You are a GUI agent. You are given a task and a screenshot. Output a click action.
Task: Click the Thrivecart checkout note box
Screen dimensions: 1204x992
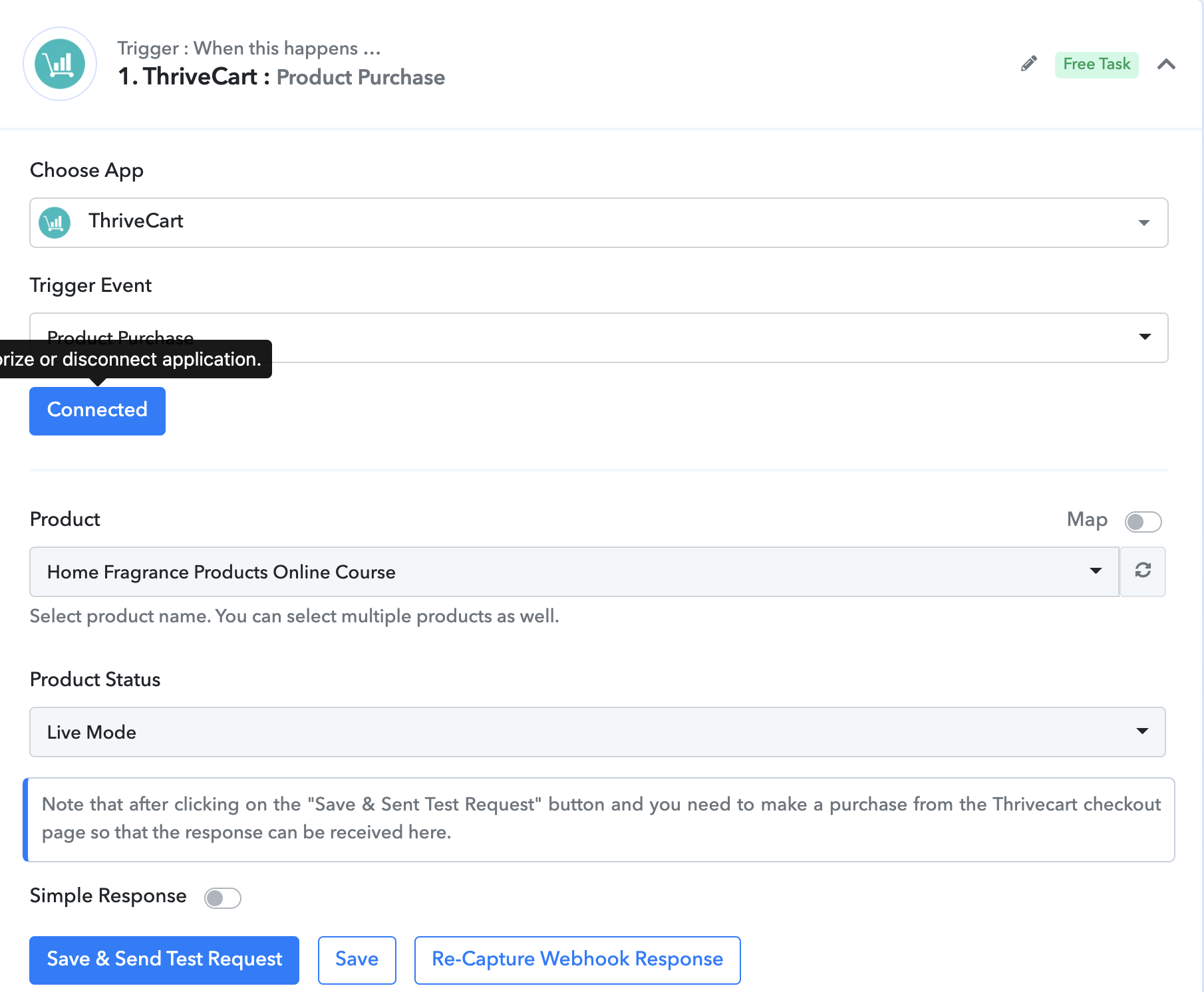pos(599,819)
